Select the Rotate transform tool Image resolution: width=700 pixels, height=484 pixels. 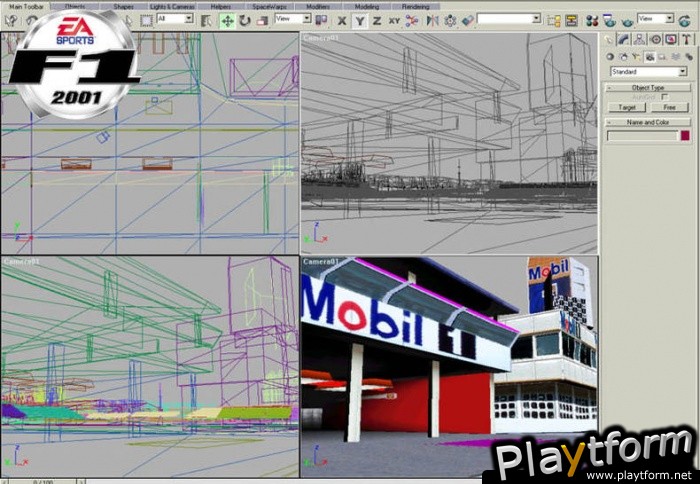(x=245, y=21)
